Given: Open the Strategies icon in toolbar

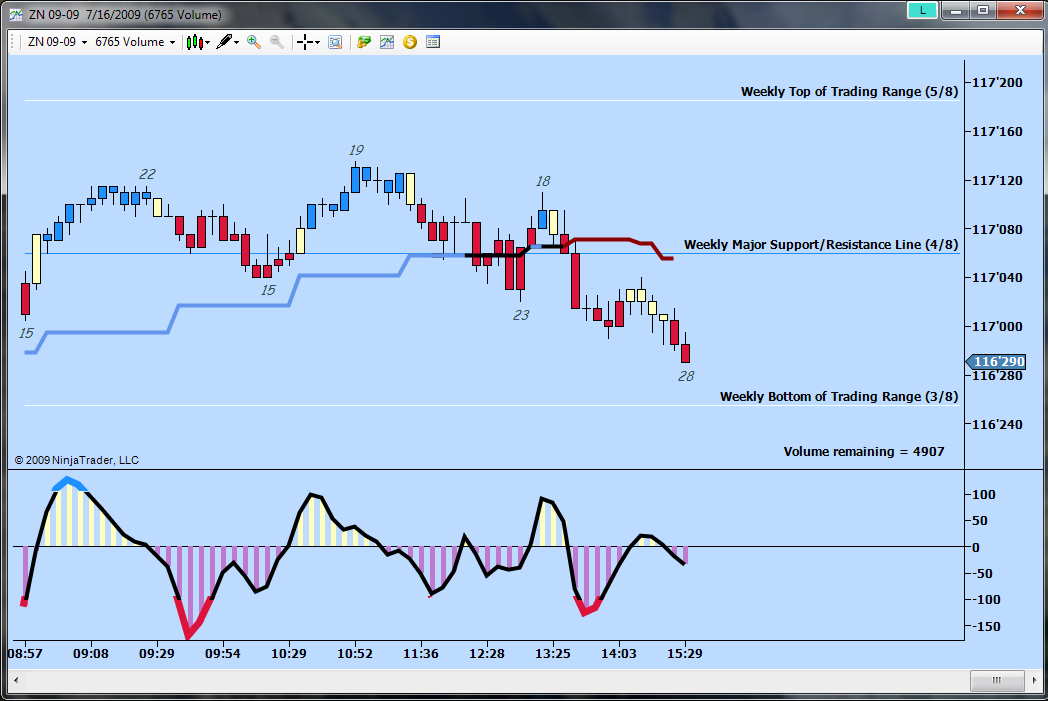Looking at the screenshot, I should pyautogui.click(x=364, y=42).
